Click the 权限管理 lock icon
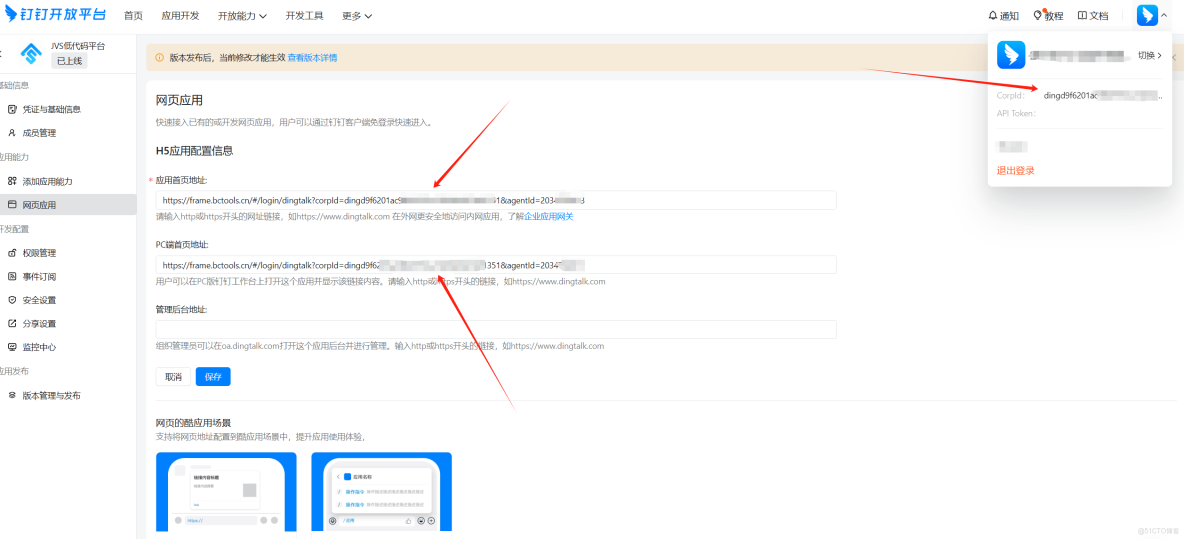Viewport: 1184px width, 539px height. pyautogui.click(x=12, y=253)
